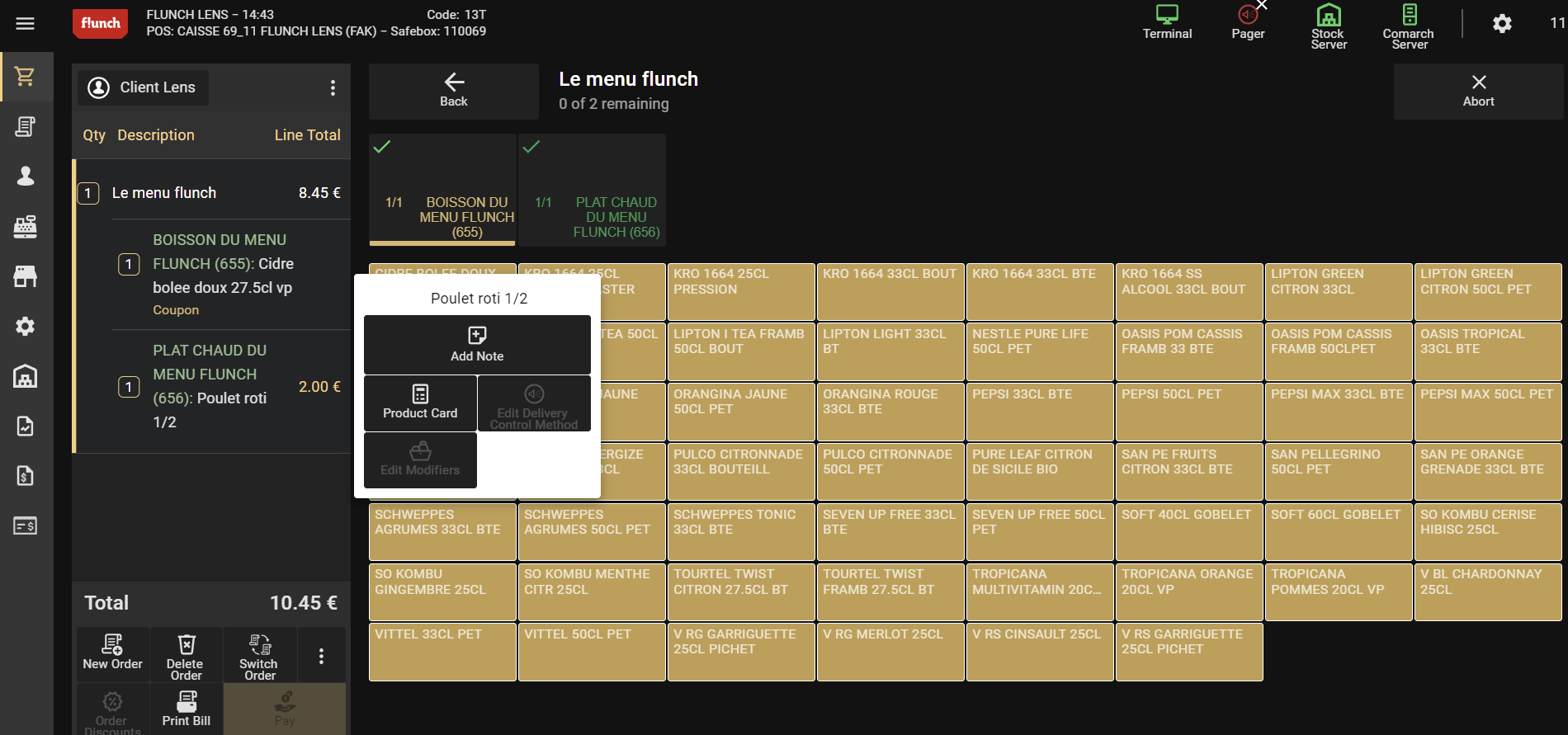
Task: Add Note to Poulet roti
Action: [x=477, y=345]
